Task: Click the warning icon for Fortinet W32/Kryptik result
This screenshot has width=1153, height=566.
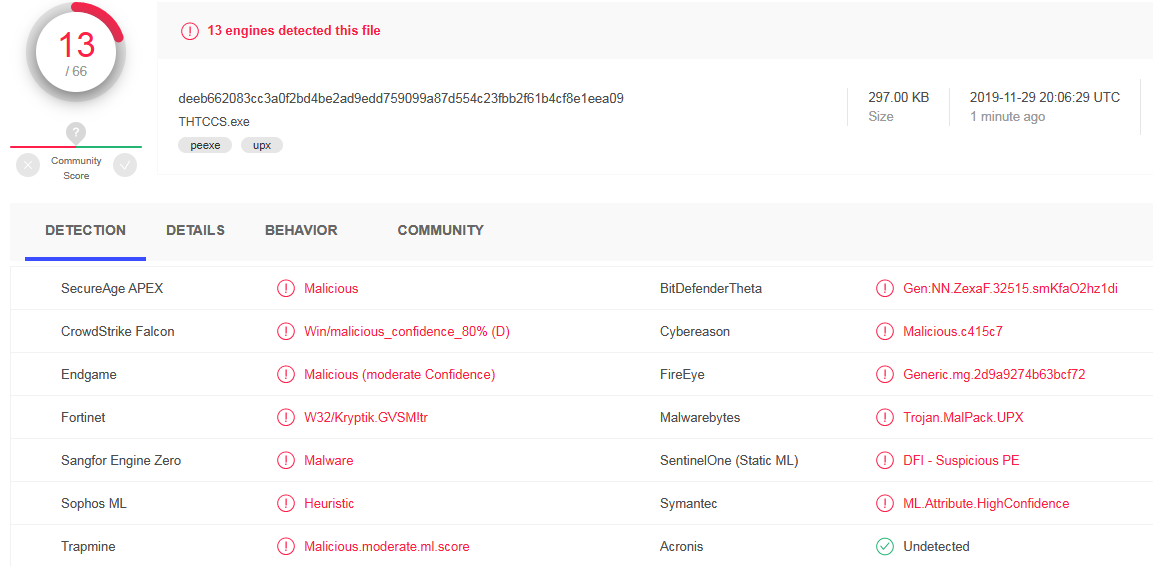Action: tap(285, 418)
